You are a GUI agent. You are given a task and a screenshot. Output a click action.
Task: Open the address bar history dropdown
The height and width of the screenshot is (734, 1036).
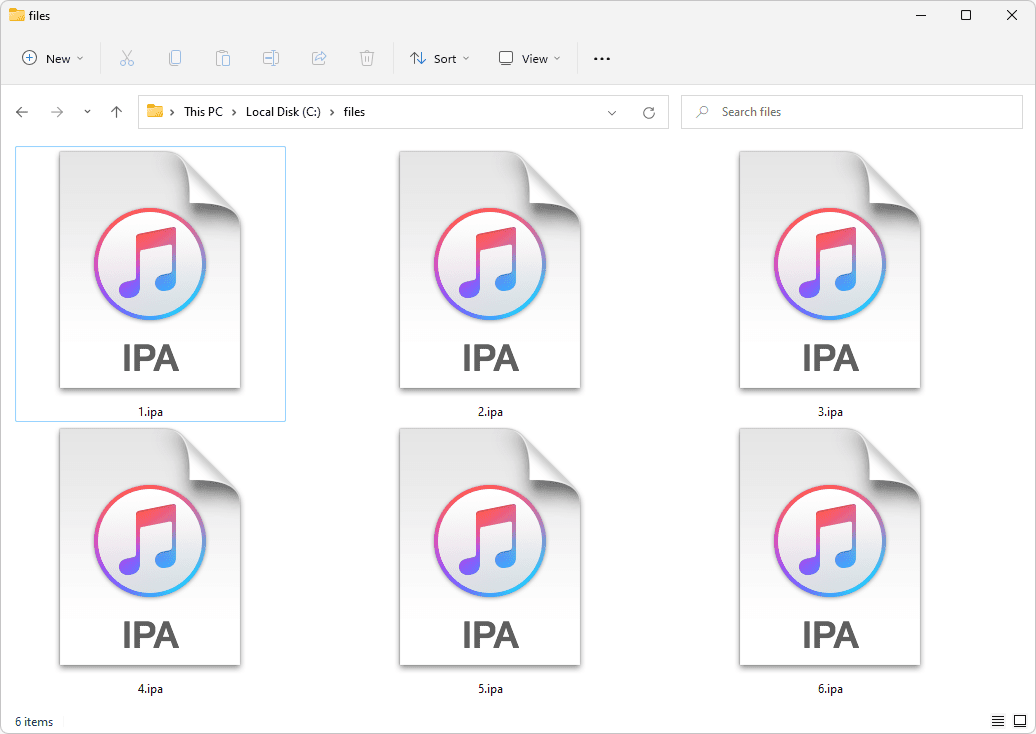(x=612, y=112)
